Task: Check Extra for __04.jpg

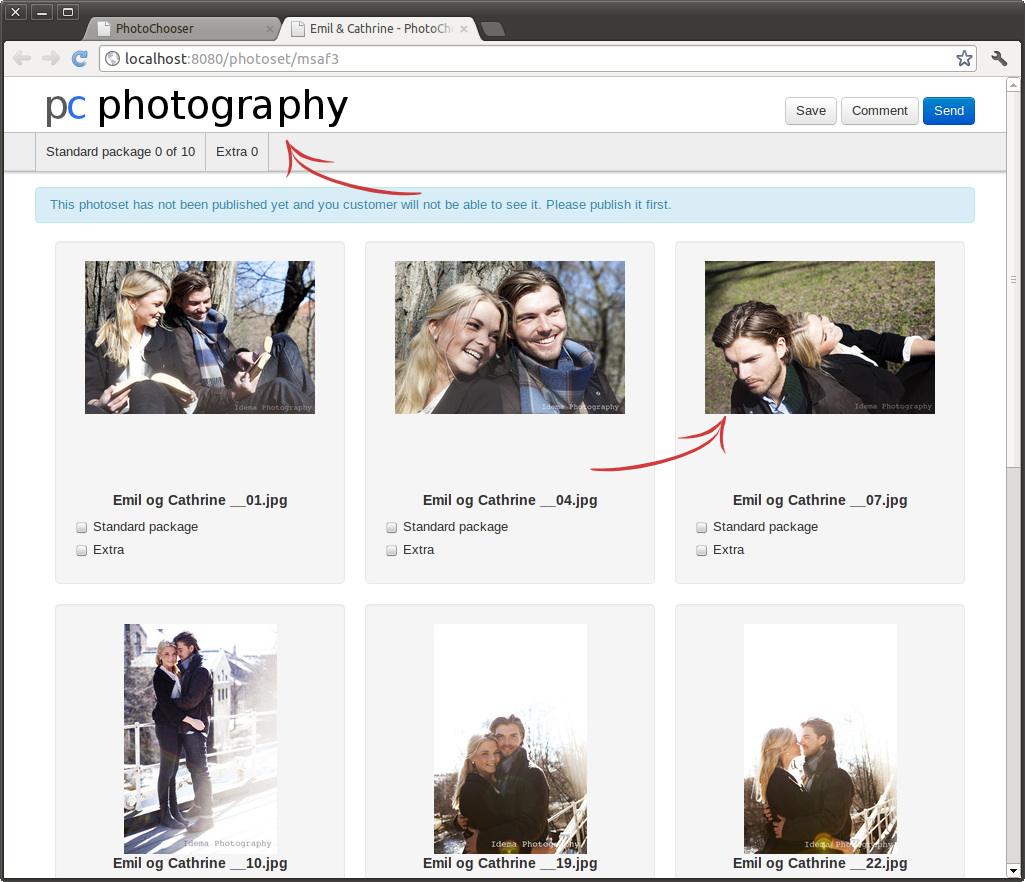Action: click(x=392, y=551)
